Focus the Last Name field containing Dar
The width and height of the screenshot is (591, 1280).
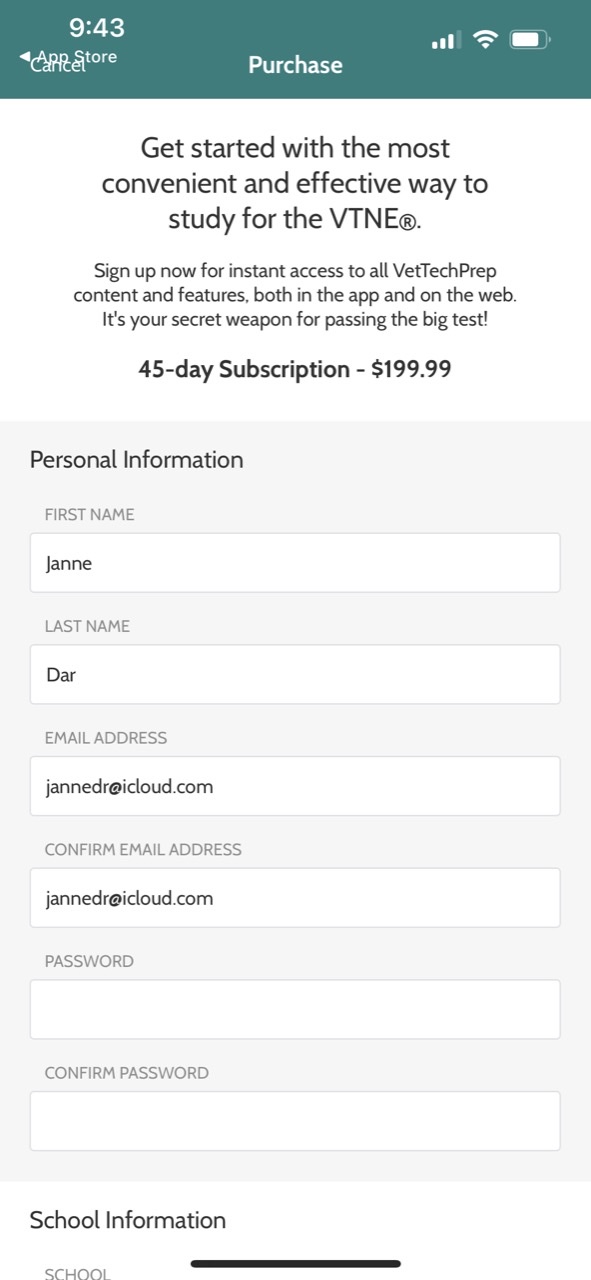[295, 674]
